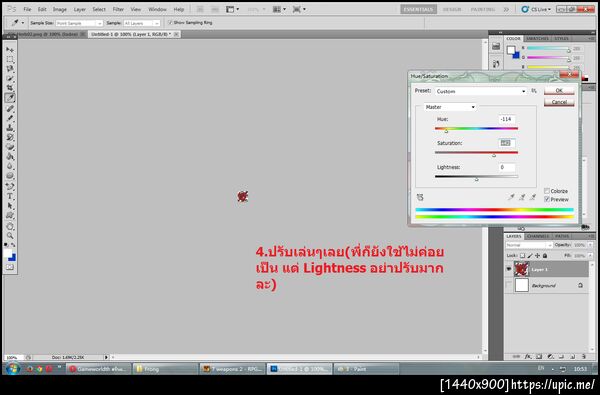Select the Hand tool
Screen dimensions: 600x395
pos(10,226)
